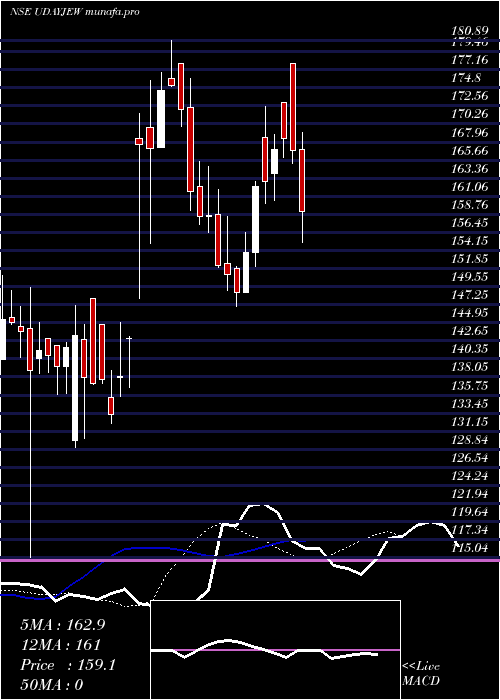The image size is (500, 700).
Task: Select the Price : 159.1 readout
Action: click(x=68, y=665)
